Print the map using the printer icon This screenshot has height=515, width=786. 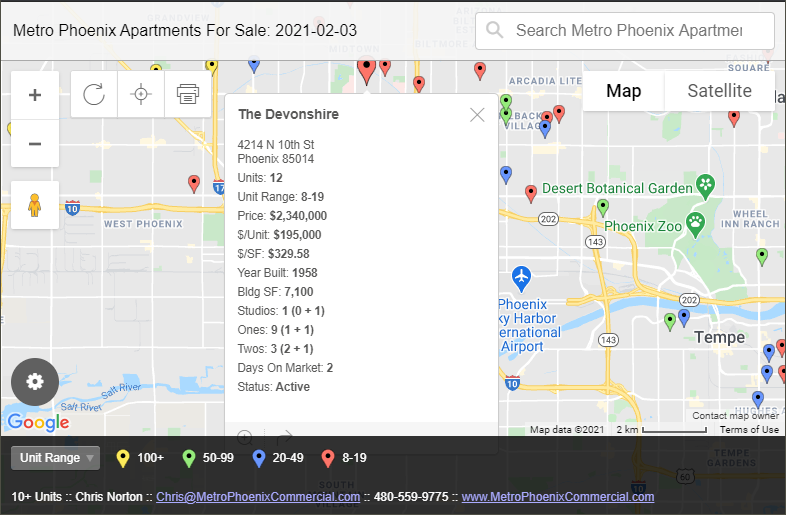[x=187, y=94]
